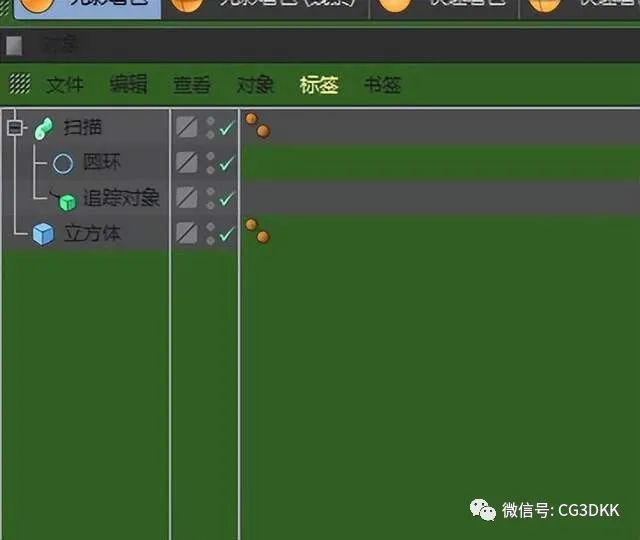Click the layer square in the 追踪对象 row
Image resolution: width=640 pixels, height=540 pixels.
click(187, 198)
